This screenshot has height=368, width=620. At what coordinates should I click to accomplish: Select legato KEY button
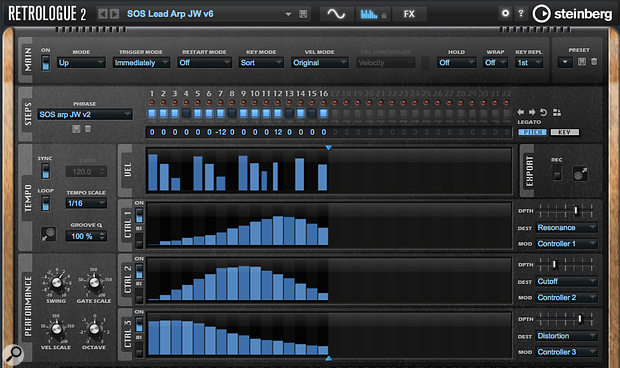tap(564, 132)
